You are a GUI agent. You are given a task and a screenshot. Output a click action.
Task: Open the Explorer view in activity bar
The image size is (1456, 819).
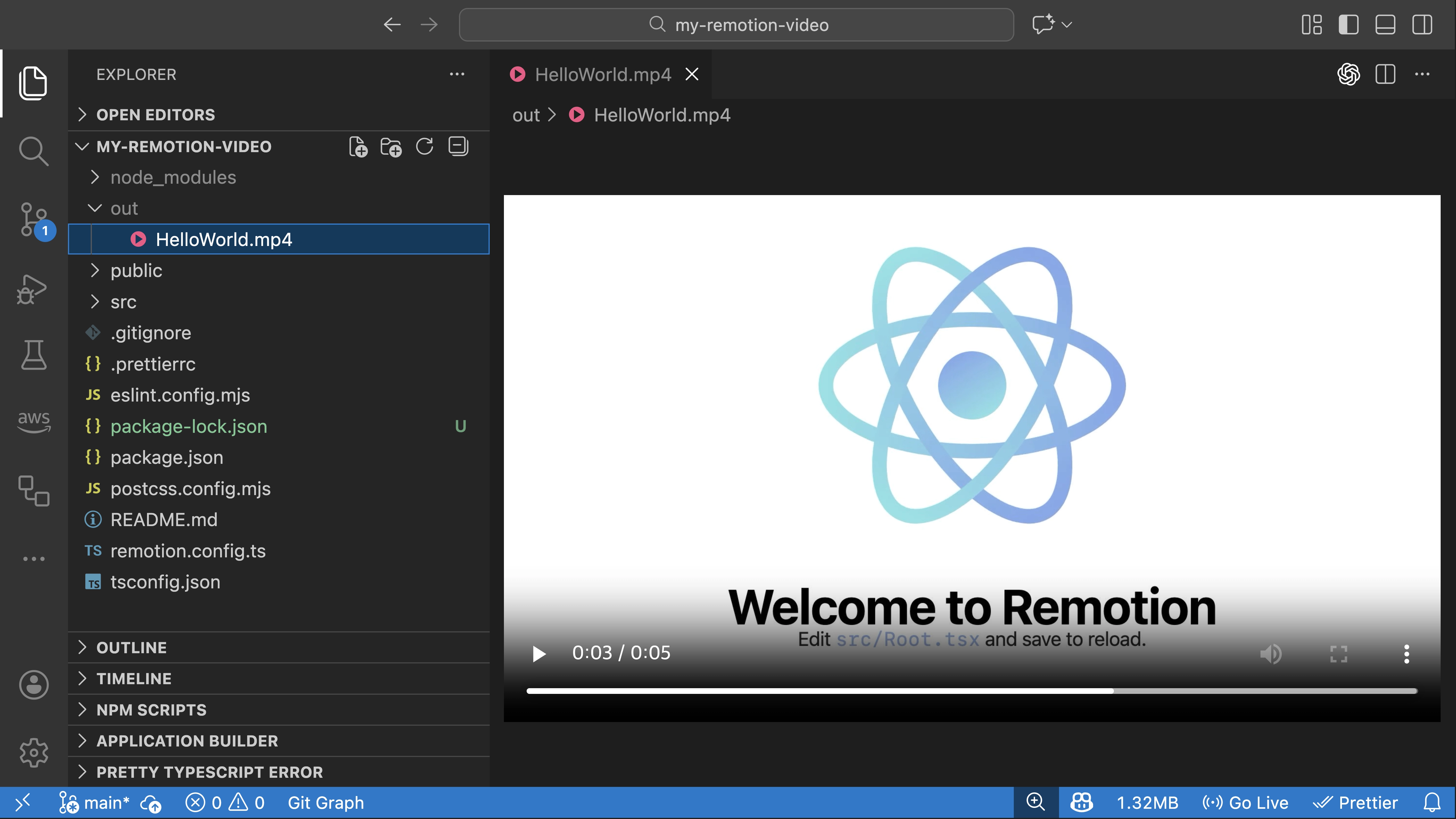[33, 83]
